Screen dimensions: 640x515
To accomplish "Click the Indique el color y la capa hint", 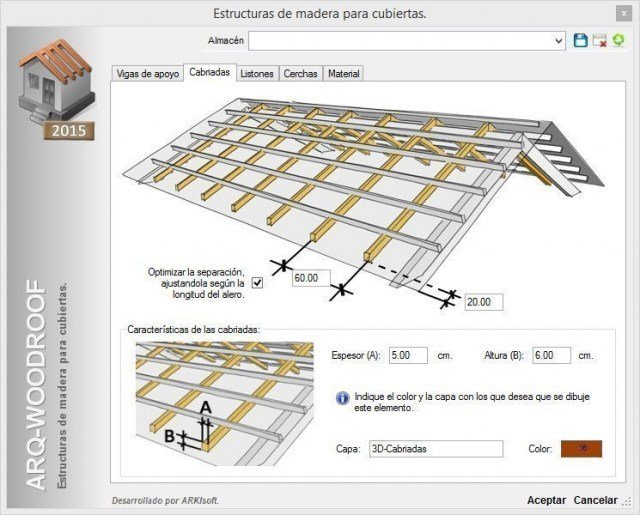I will tap(472, 402).
